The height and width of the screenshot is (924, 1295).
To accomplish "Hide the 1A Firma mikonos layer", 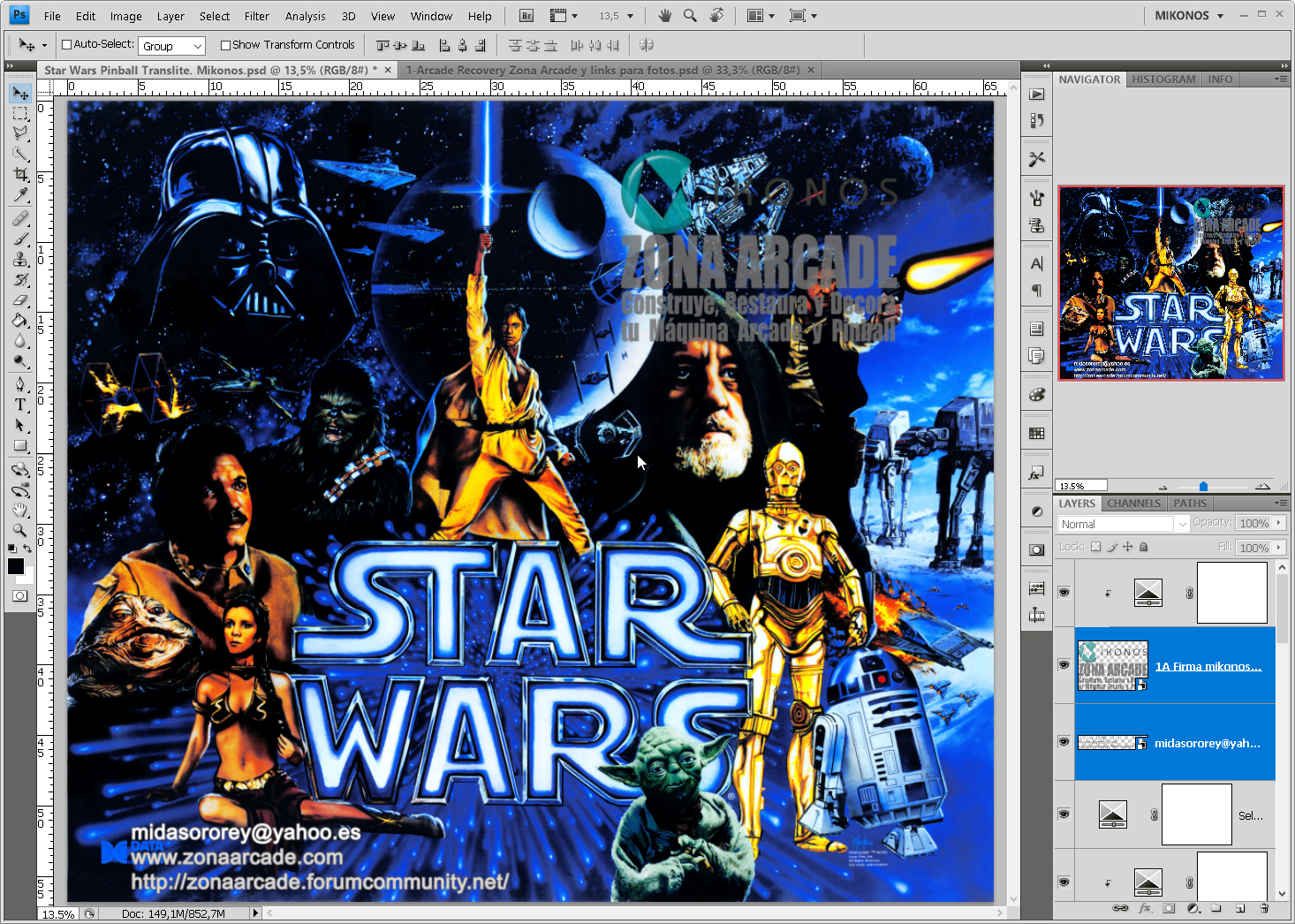I will (1064, 665).
